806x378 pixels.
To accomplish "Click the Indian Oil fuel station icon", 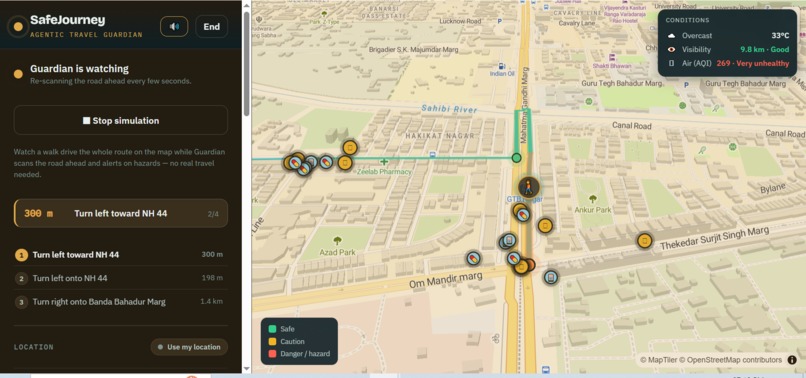I will (x=502, y=66).
